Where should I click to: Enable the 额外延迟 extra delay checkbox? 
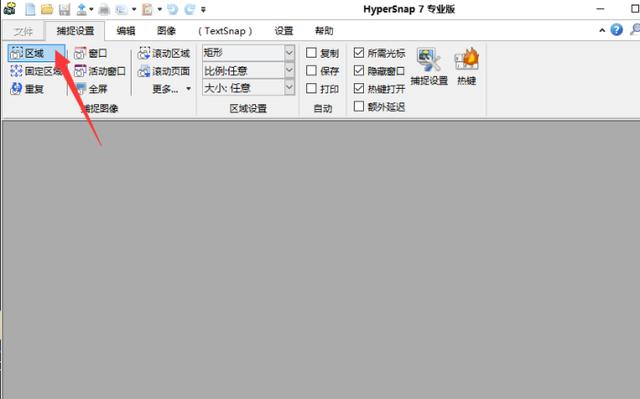click(x=359, y=106)
